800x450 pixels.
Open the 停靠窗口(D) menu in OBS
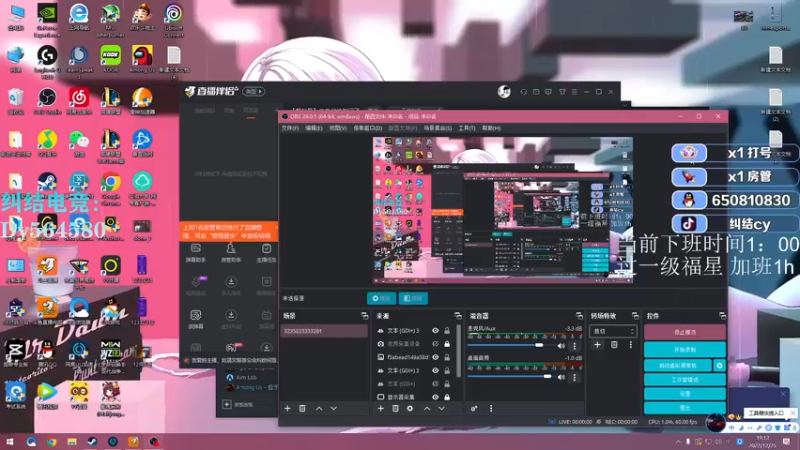pos(367,128)
